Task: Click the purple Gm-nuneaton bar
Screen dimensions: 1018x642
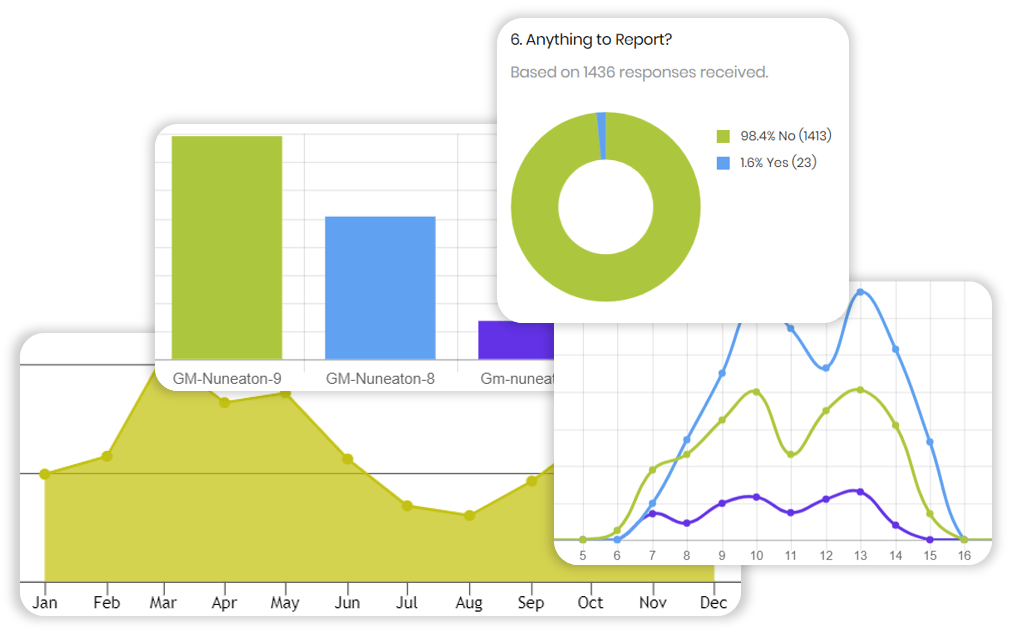Action: pos(516,340)
